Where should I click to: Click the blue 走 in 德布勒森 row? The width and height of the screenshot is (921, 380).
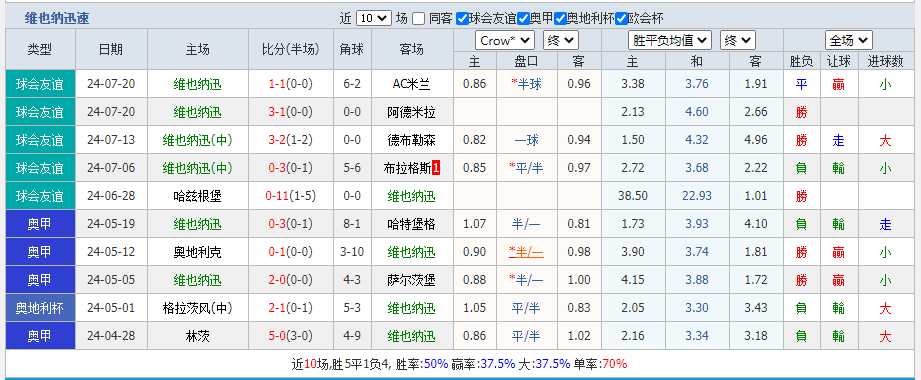click(838, 140)
